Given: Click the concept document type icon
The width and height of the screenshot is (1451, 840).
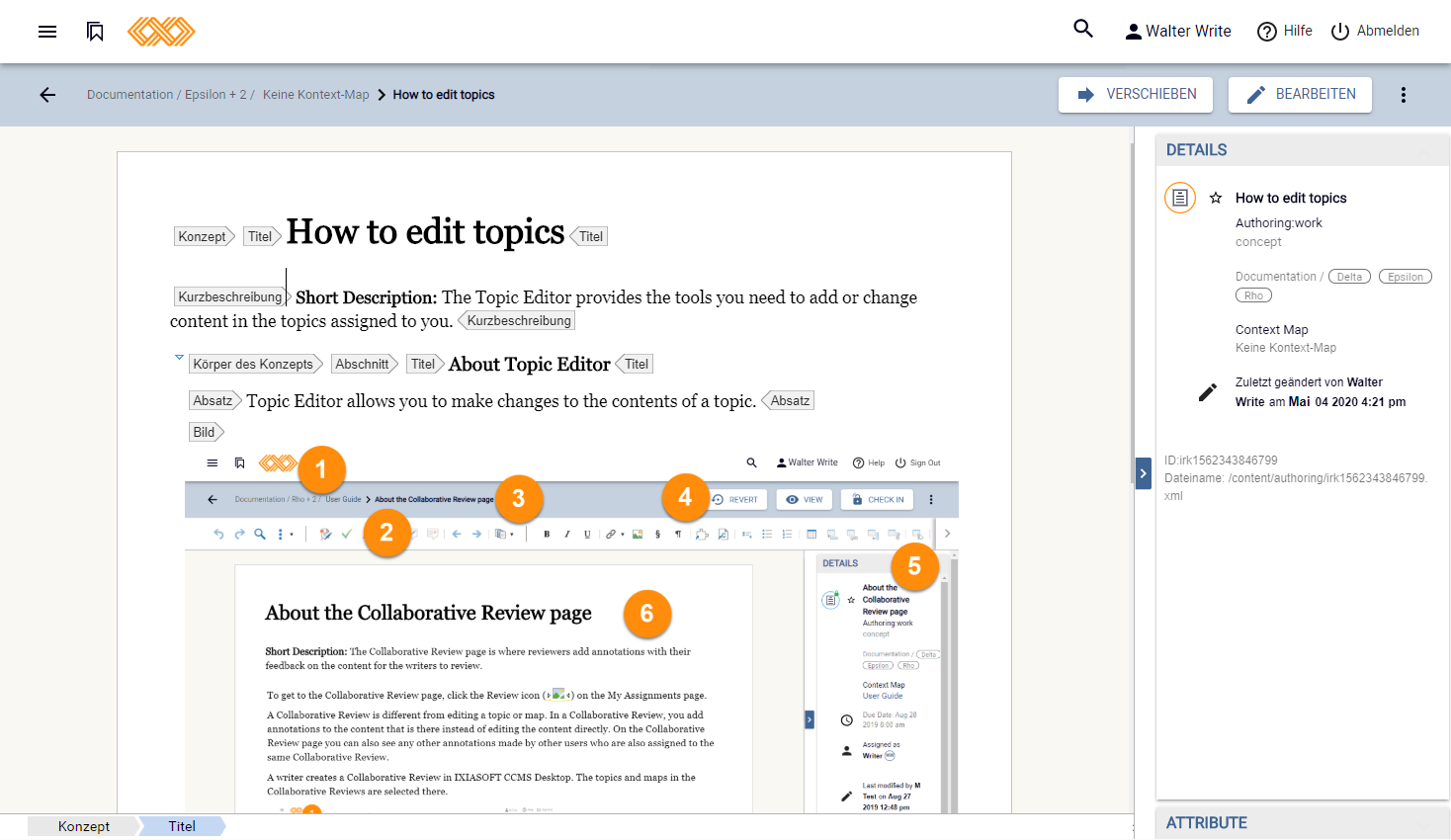Looking at the screenshot, I should [x=1180, y=198].
